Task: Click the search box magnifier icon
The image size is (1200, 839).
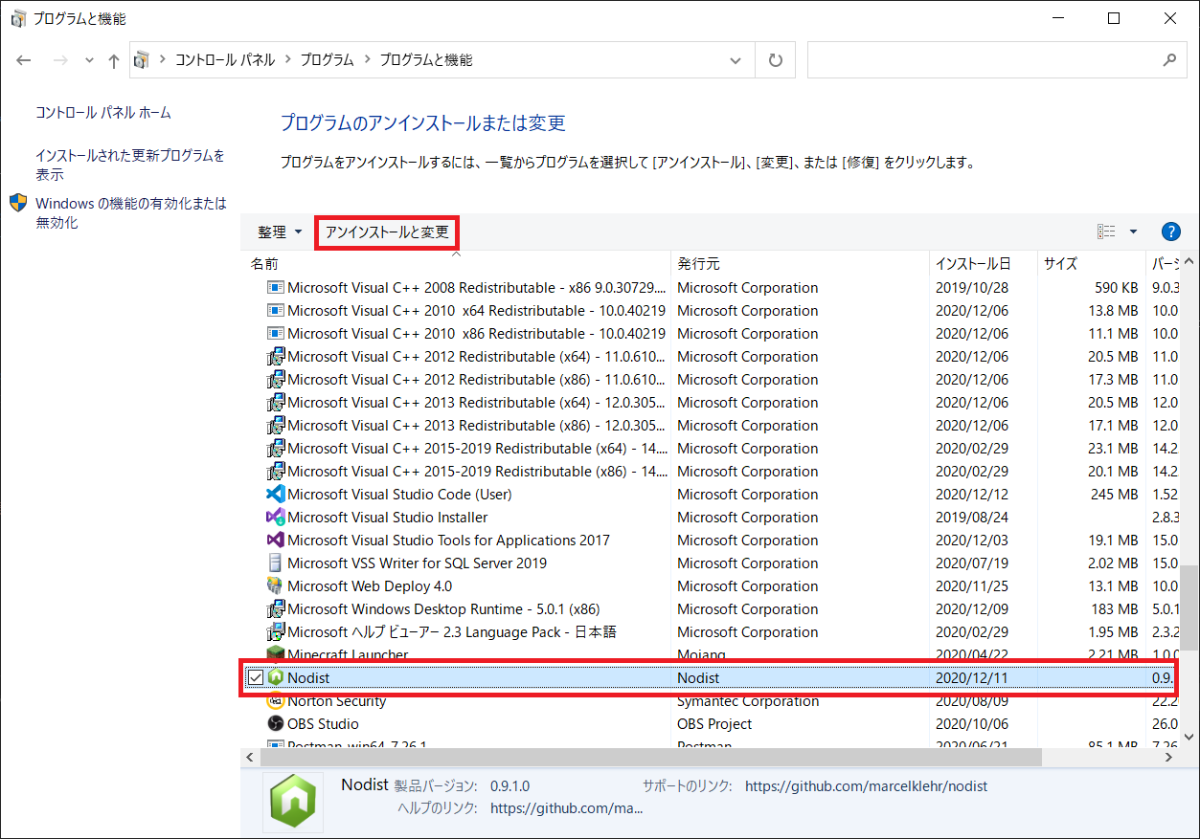Action: [x=1169, y=60]
